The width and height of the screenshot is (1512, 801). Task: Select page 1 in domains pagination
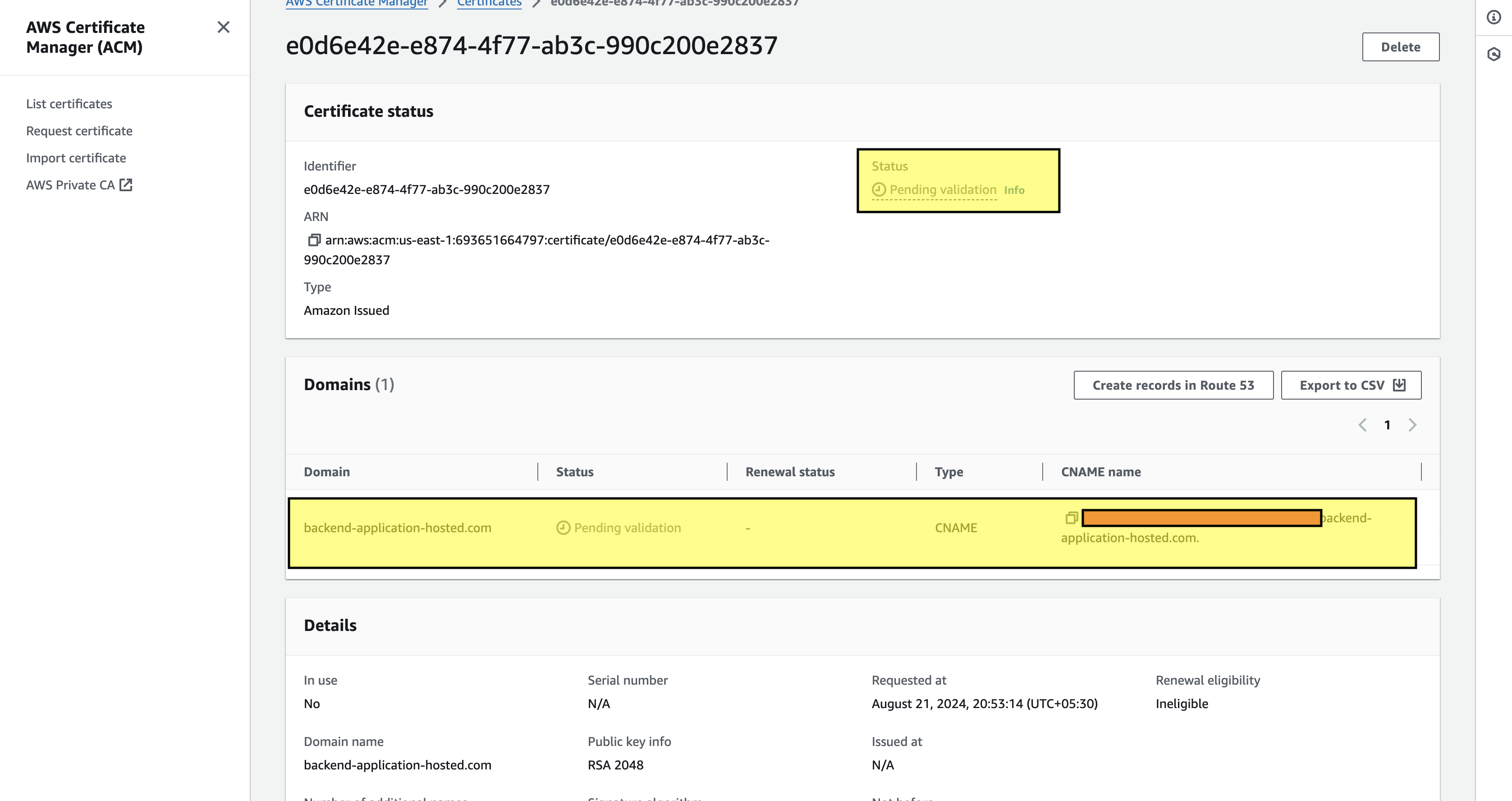(1387, 424)
